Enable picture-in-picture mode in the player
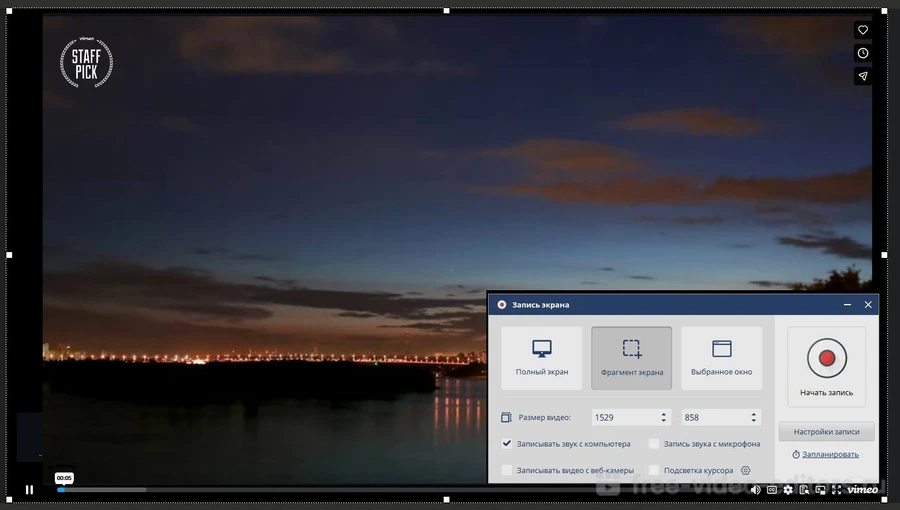Image resolution: width=900 pixels, height=510 pixels. (x=820, y=490)
